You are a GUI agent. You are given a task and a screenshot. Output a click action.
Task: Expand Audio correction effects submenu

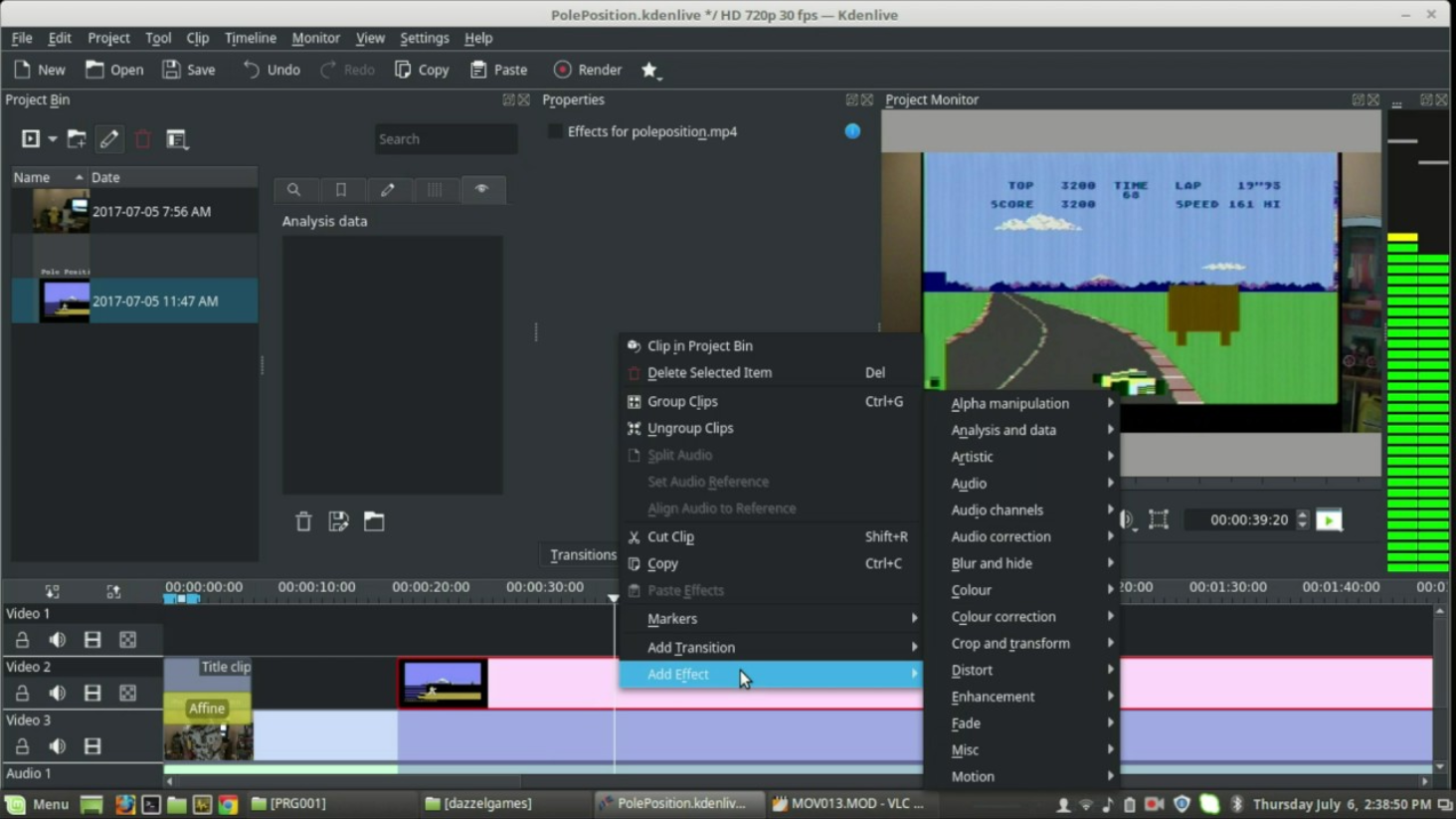[x=1022, y=536]
